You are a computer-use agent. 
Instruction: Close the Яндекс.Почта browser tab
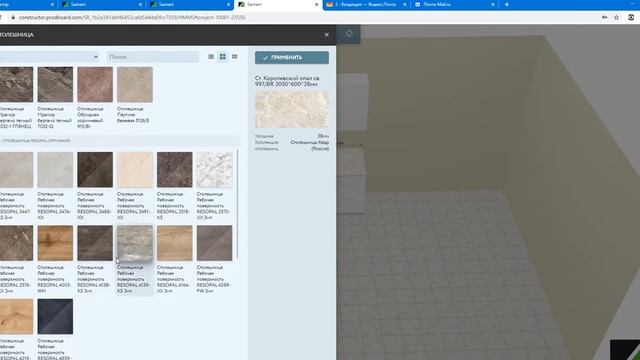(404, 4)
